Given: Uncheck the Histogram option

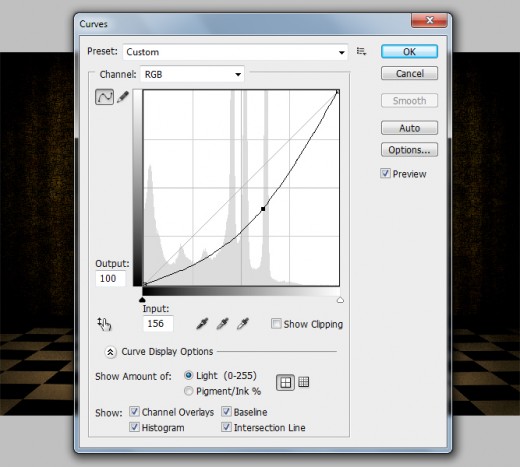Looking at the screenshot, I should tap(134, 427).
